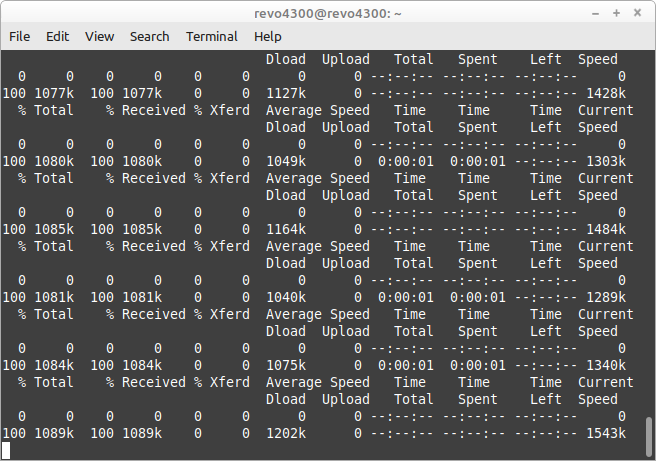656x461 pixels.
Task: Click the current speed value 1289k
Action: 606,297
